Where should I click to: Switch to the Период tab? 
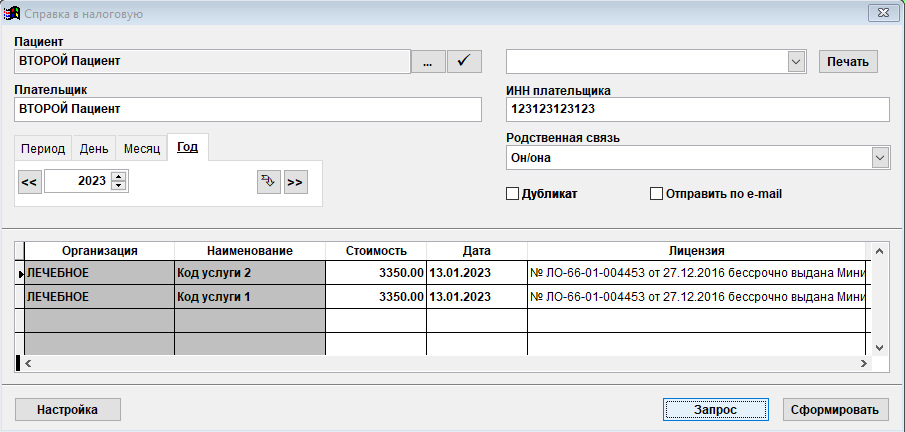43,148
